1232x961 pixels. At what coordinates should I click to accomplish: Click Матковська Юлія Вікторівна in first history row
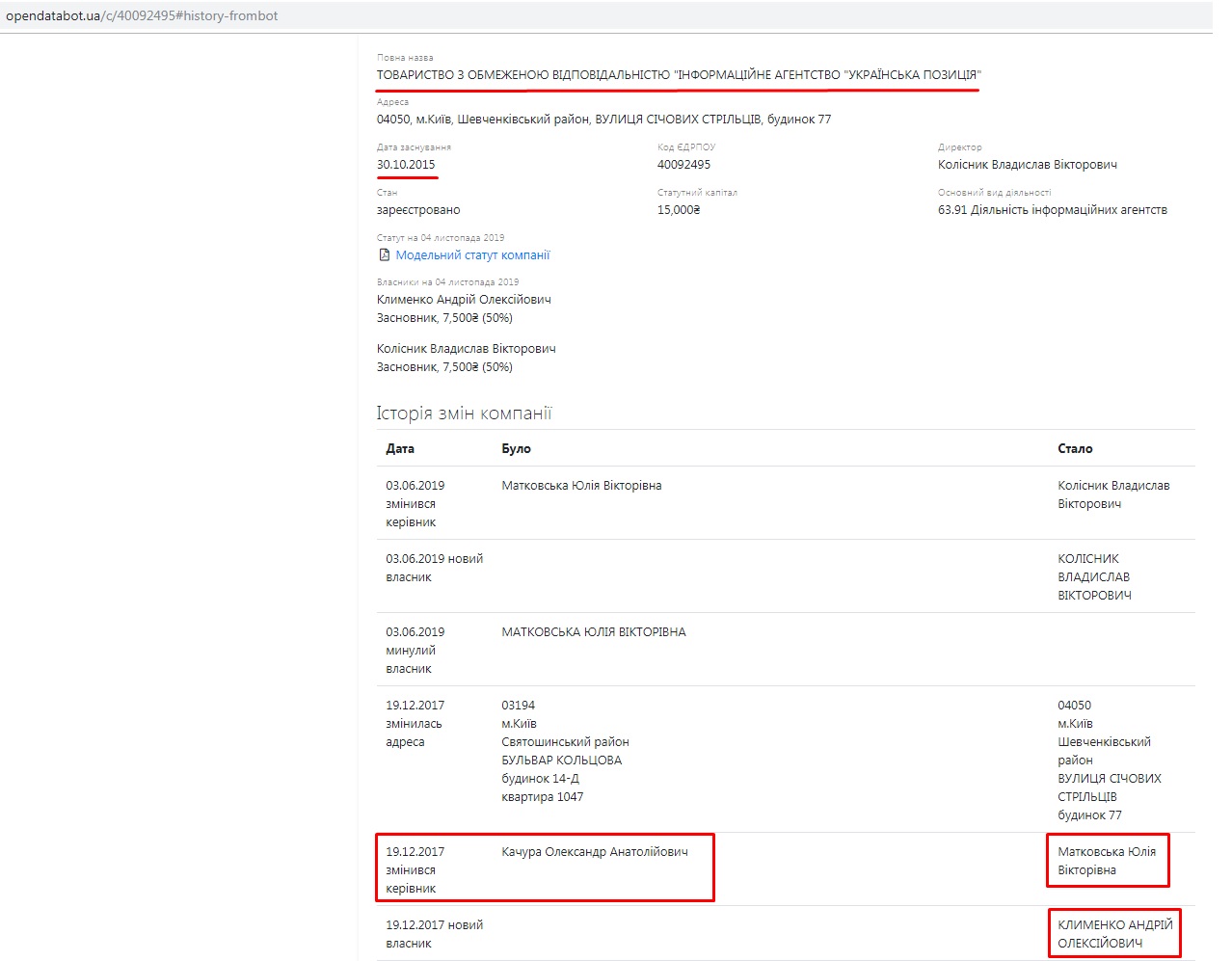[x=581, y=486]
